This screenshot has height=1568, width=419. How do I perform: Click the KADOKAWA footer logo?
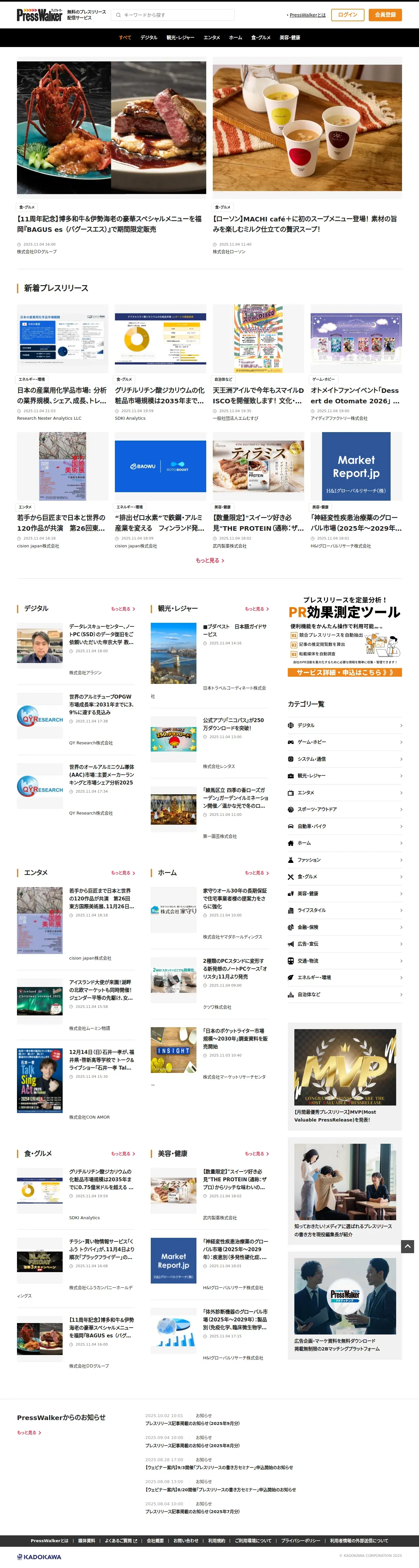[x=39, y=1557]
